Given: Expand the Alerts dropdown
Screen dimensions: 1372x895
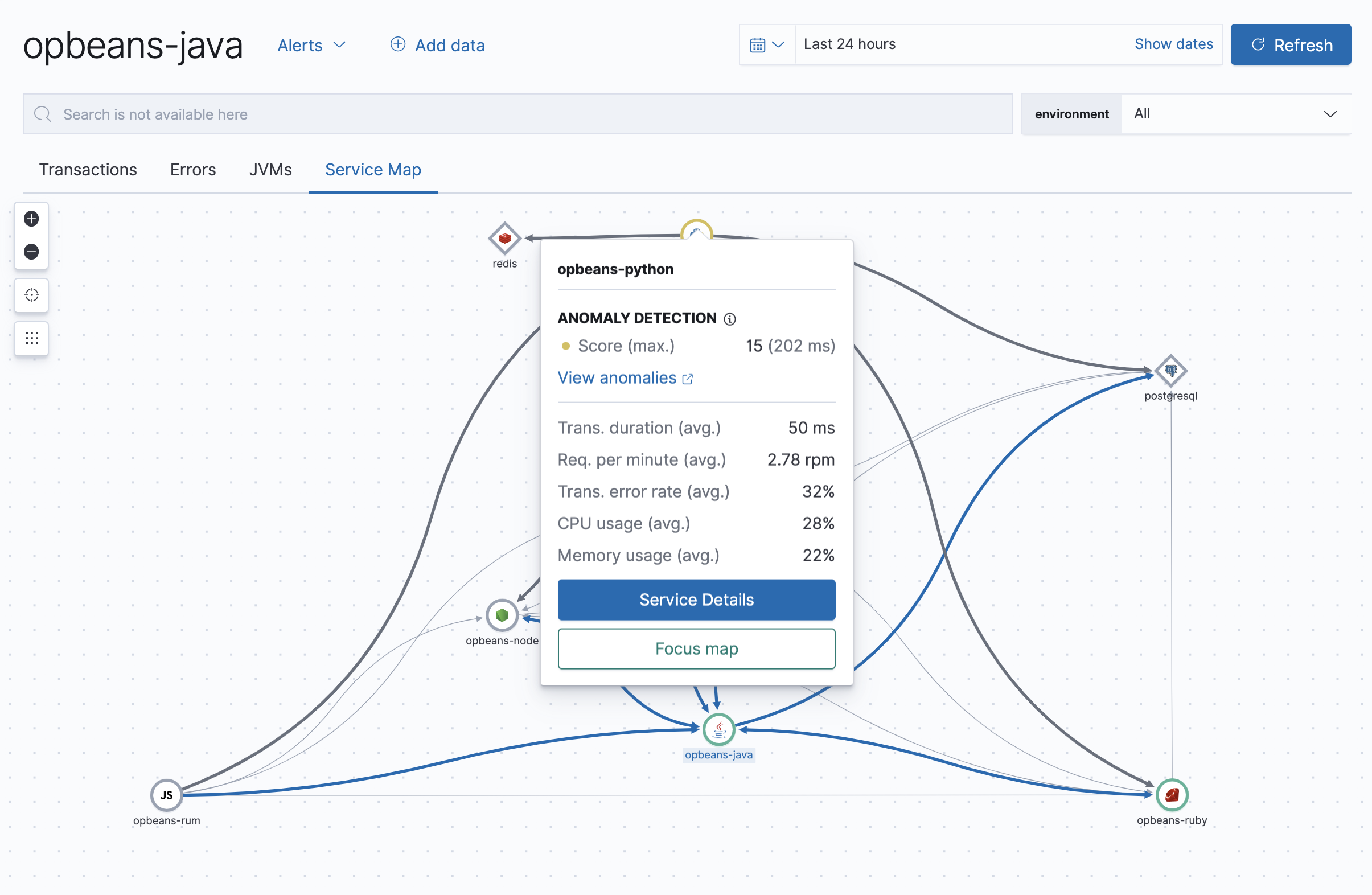Looking at the screenshot, I should (311, 45).
